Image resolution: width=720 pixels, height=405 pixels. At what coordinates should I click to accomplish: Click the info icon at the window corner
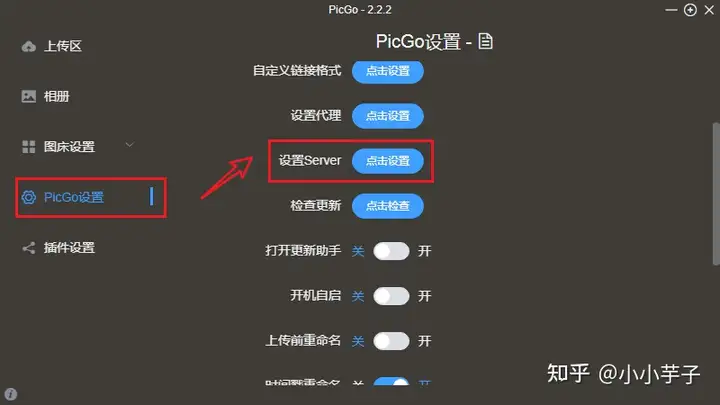[x=11, y=394]
